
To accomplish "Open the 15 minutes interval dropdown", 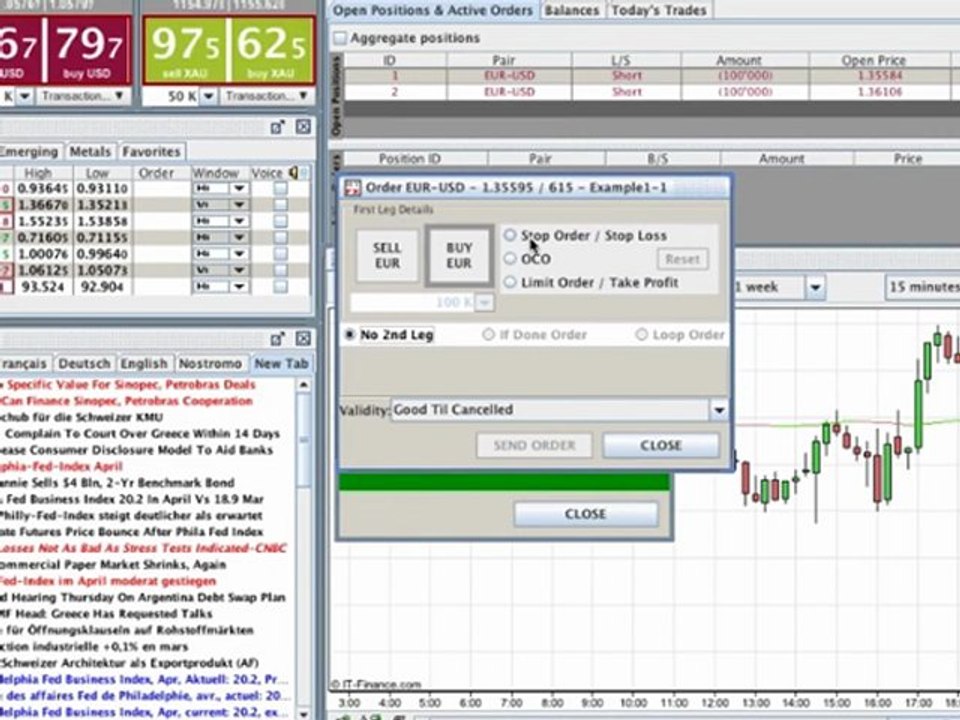I will click(923, 287).
